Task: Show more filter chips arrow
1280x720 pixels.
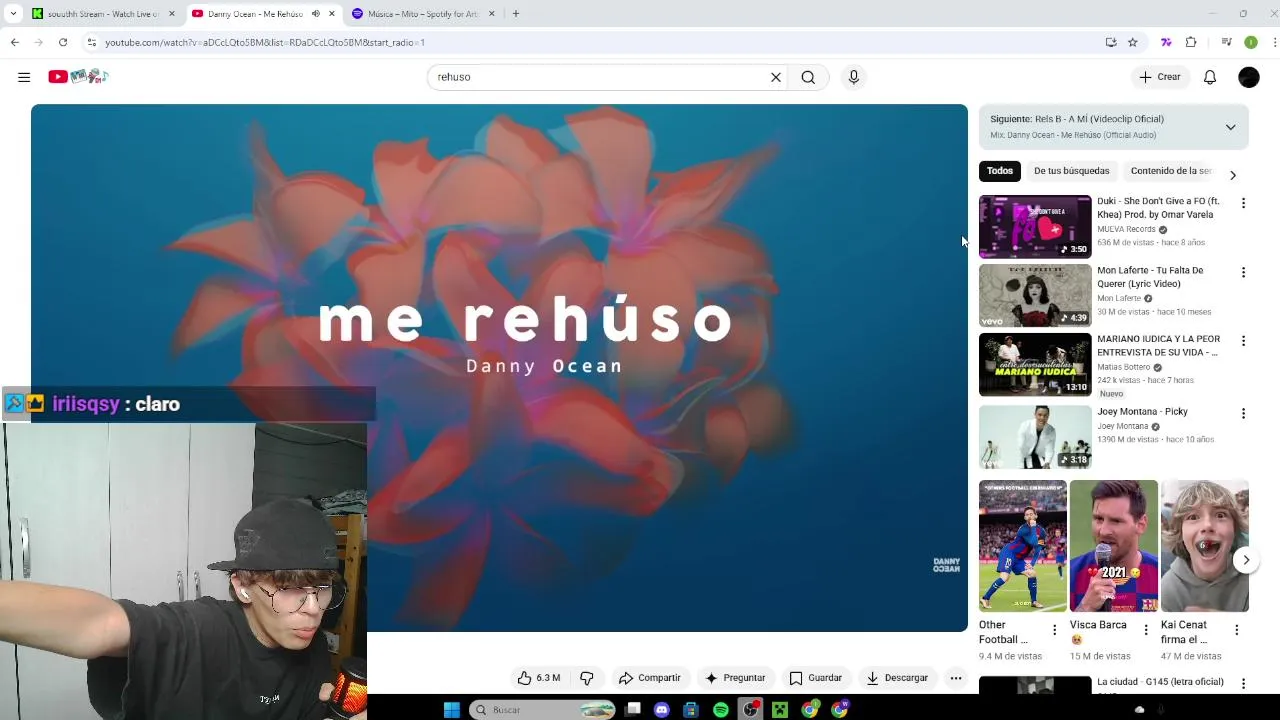Action: point(1233,175)
